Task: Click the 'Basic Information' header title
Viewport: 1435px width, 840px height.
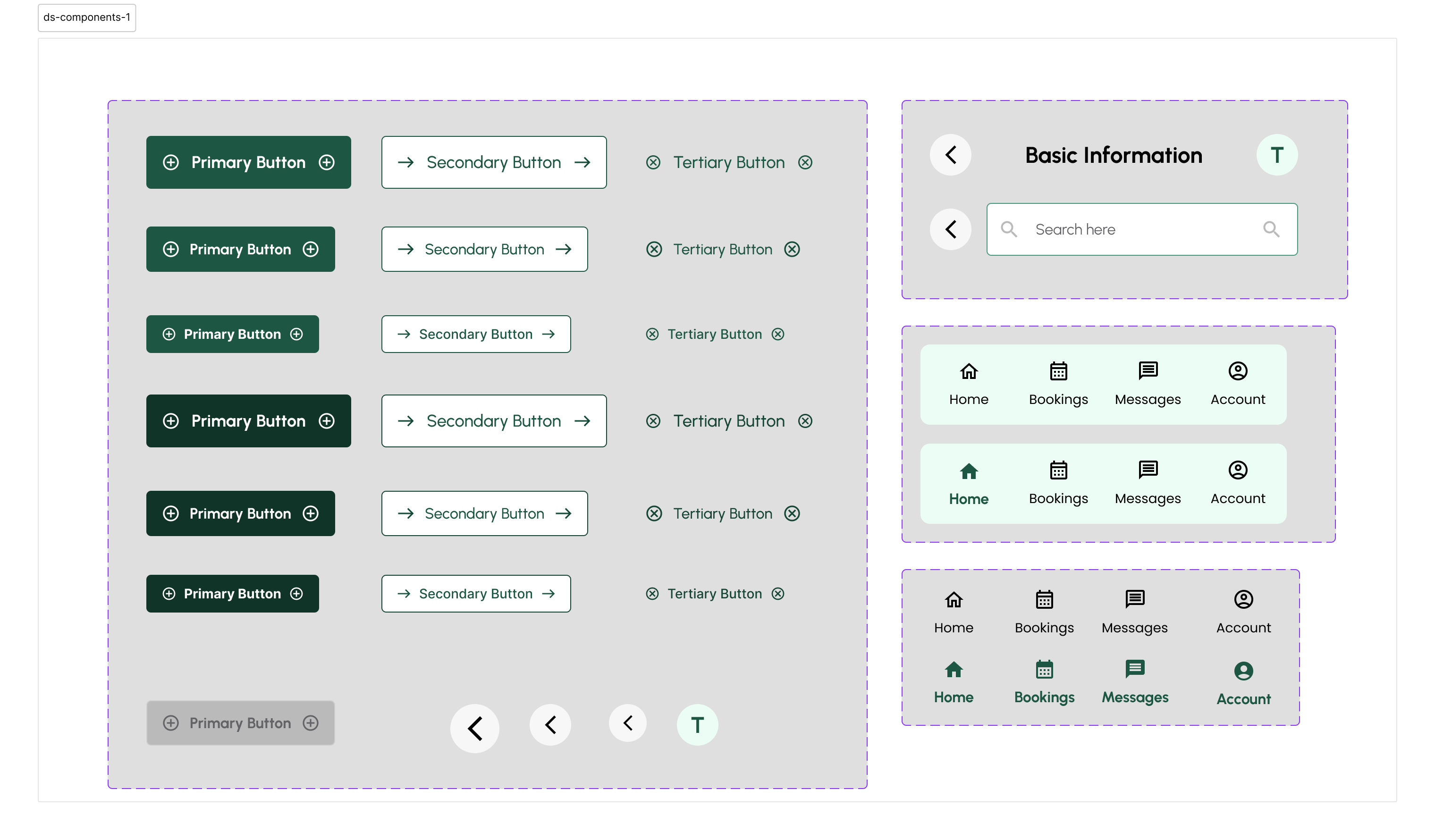Action: click(1114, 155)
